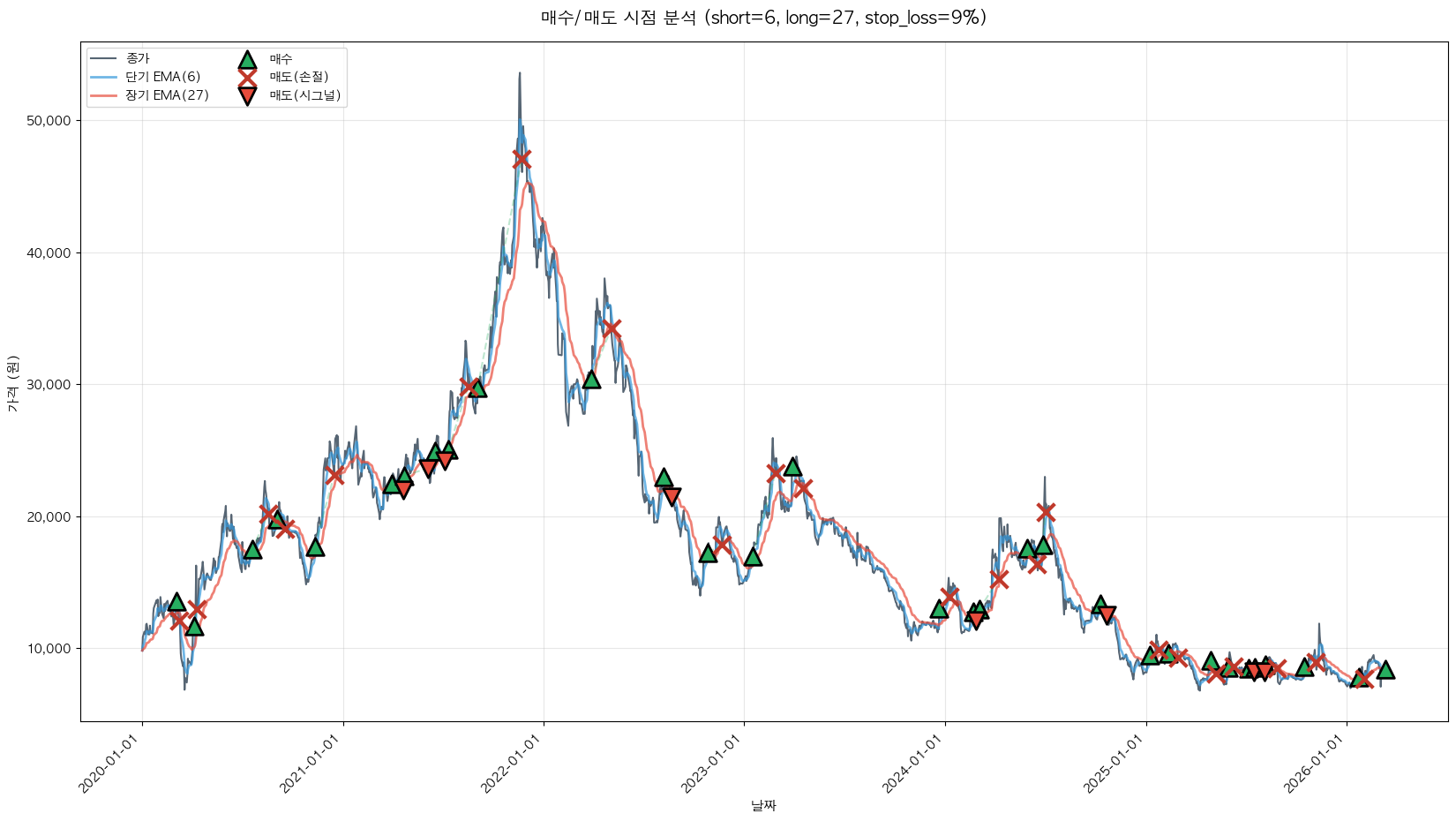Click the rightmost green buy marker
Screen dimensions: 1456x821
pyautogui.click(x=1385, y=669)
